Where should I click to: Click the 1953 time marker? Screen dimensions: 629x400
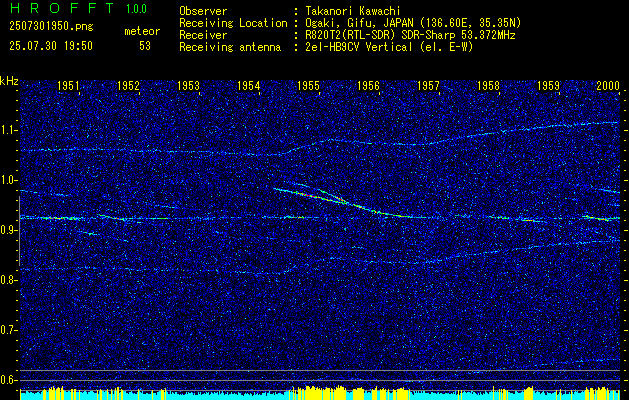[189, 86]
